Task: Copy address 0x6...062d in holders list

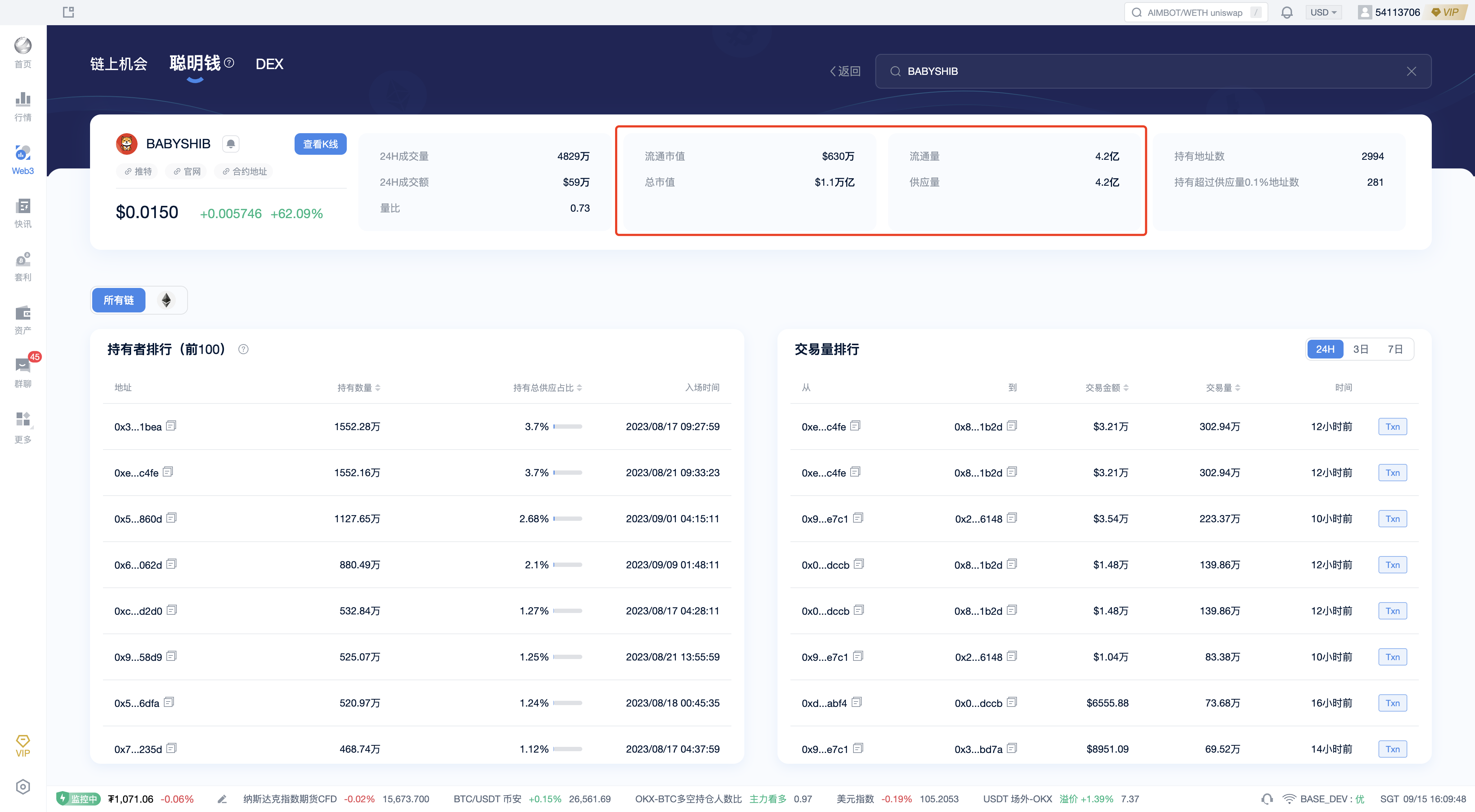Action: [x=171, y=564]
